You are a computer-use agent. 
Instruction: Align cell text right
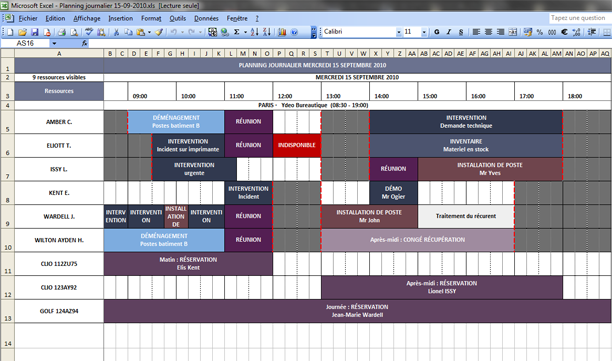500,32
